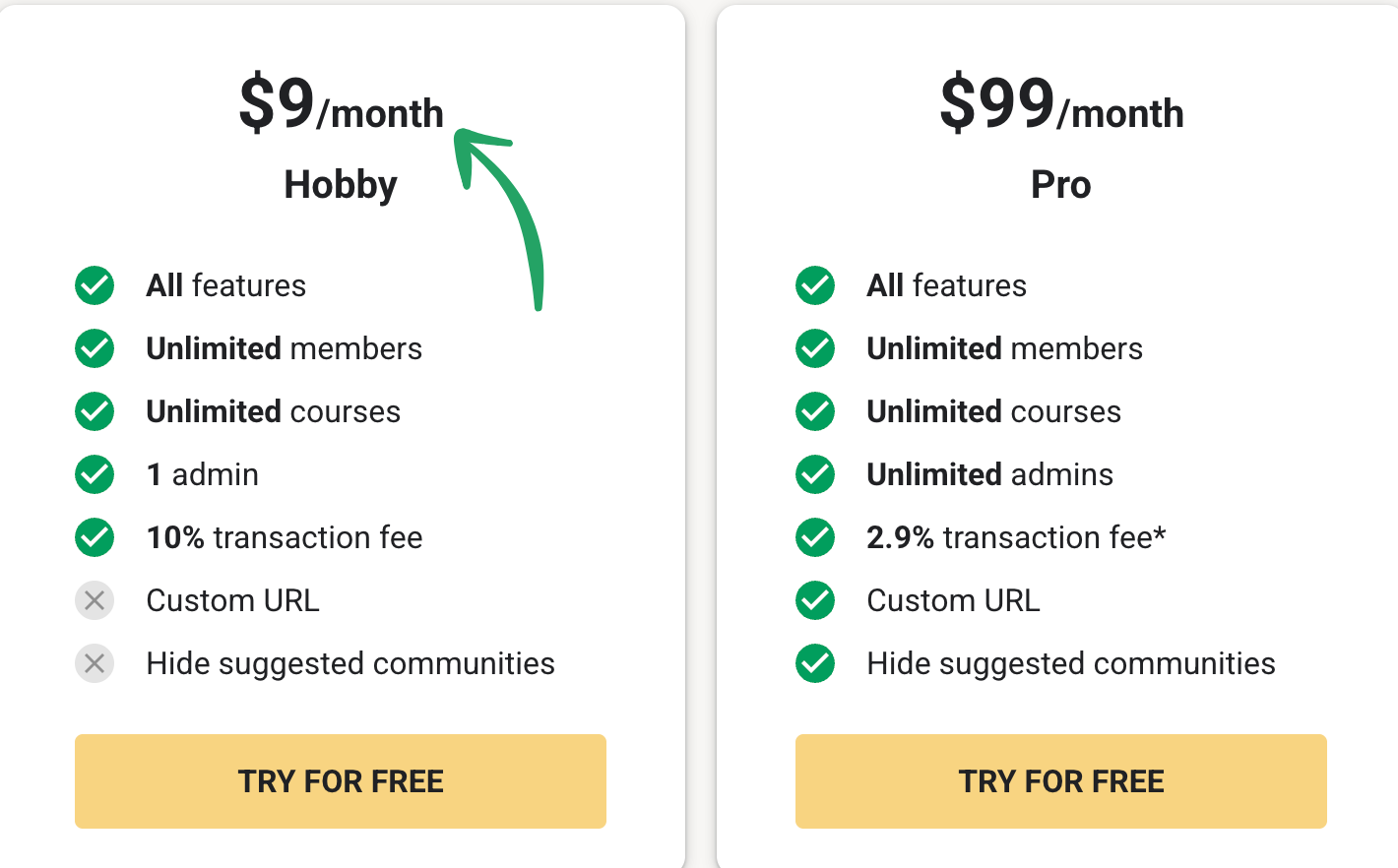Click Pro plan TRY FOR FREE button
The image size is (1398, 868).
(1060, 780)
